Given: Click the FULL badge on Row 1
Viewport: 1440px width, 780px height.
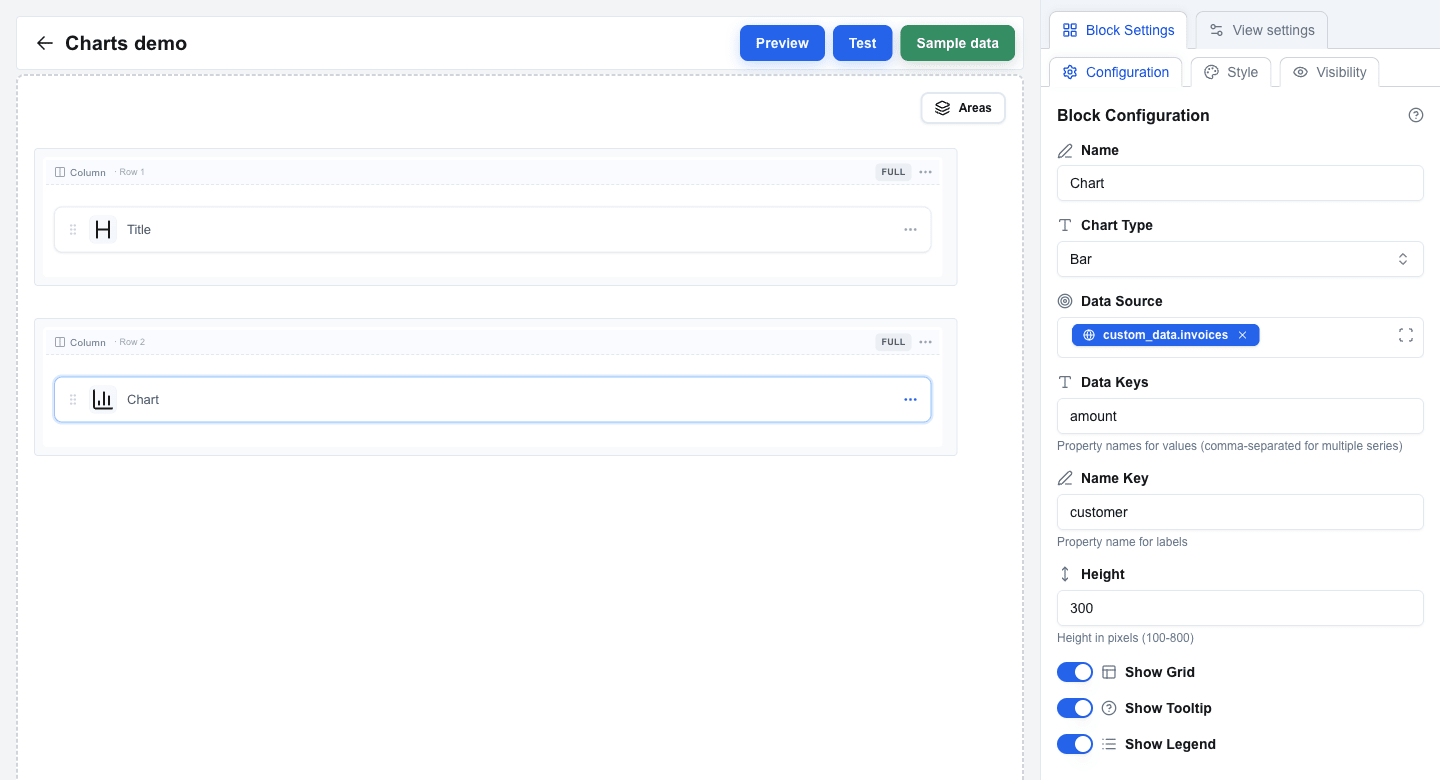Looking at the screenshot, I should pyautogui.click(x=893, y=172).
